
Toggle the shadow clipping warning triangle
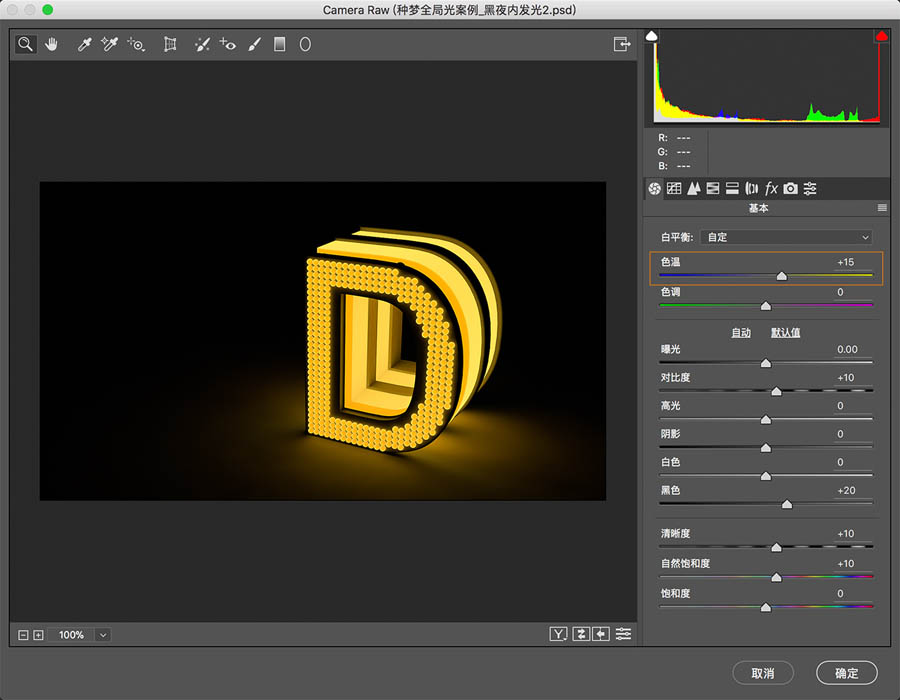coord(651,34)
